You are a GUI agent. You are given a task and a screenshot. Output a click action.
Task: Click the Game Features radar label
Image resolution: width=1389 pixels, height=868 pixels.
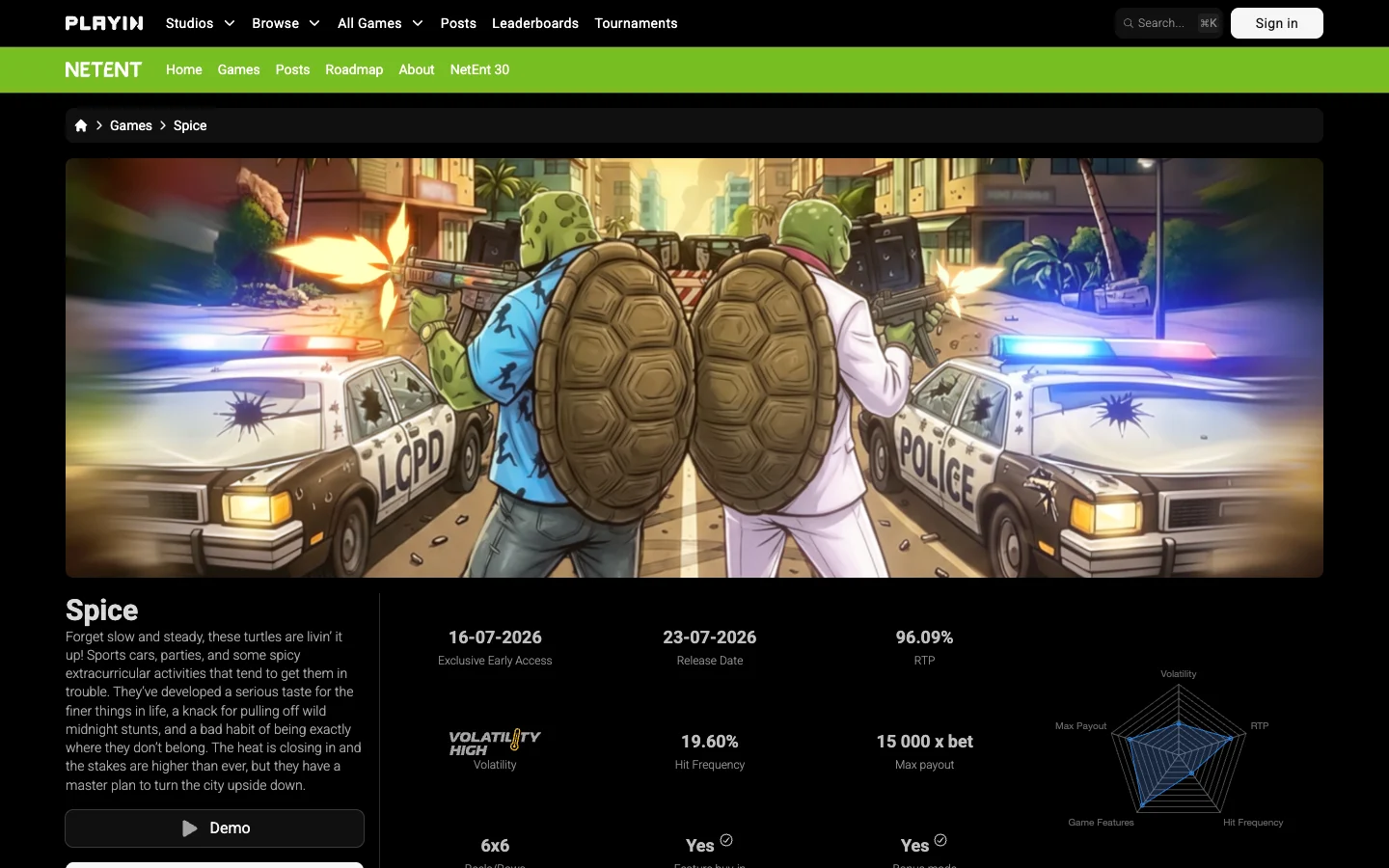tap(1101, 823)
